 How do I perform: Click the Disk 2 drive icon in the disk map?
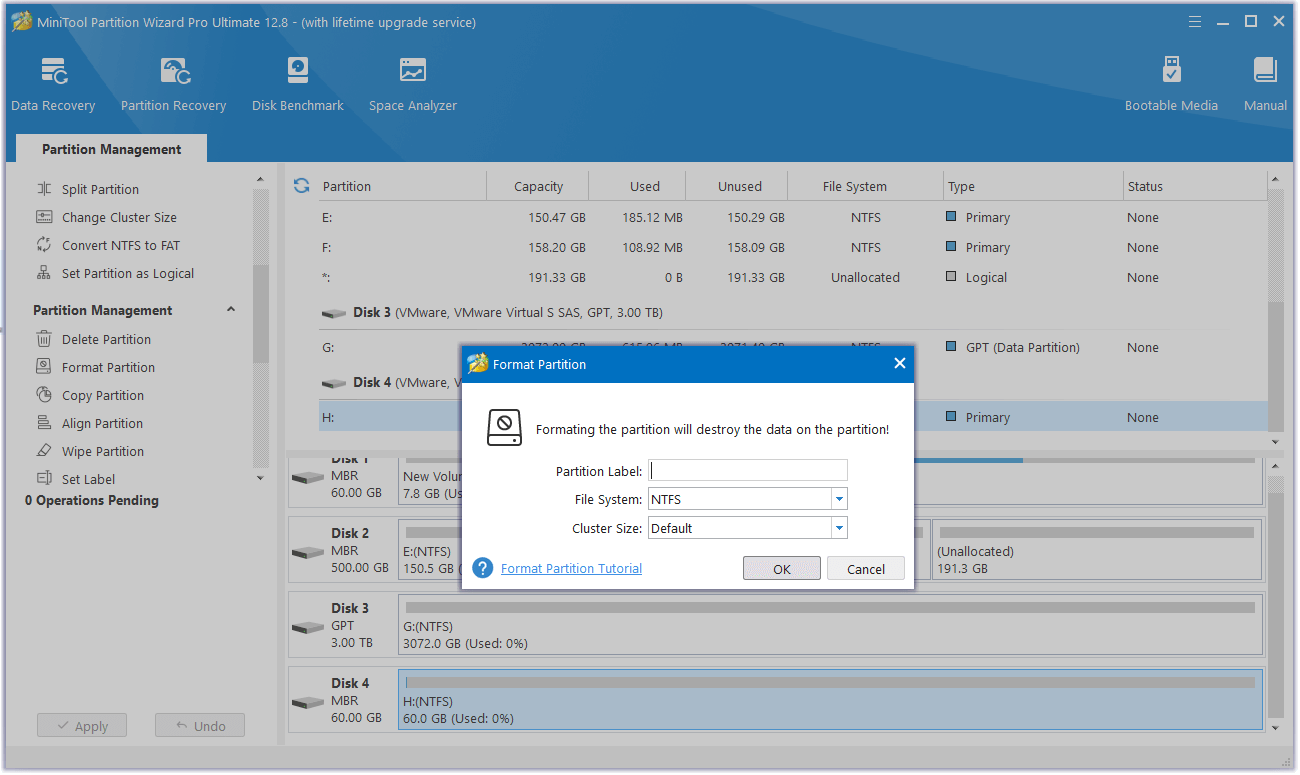coord(308,552)
